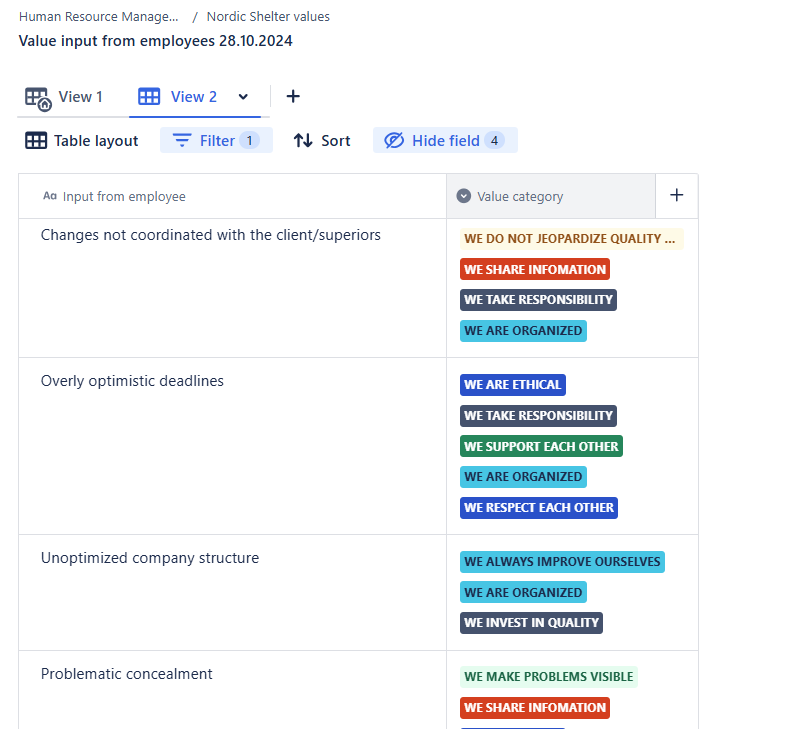The height and width of the screenshot is (729, 793).
Task: Click the Table layout grid icon
Action: tap(36, 141)
